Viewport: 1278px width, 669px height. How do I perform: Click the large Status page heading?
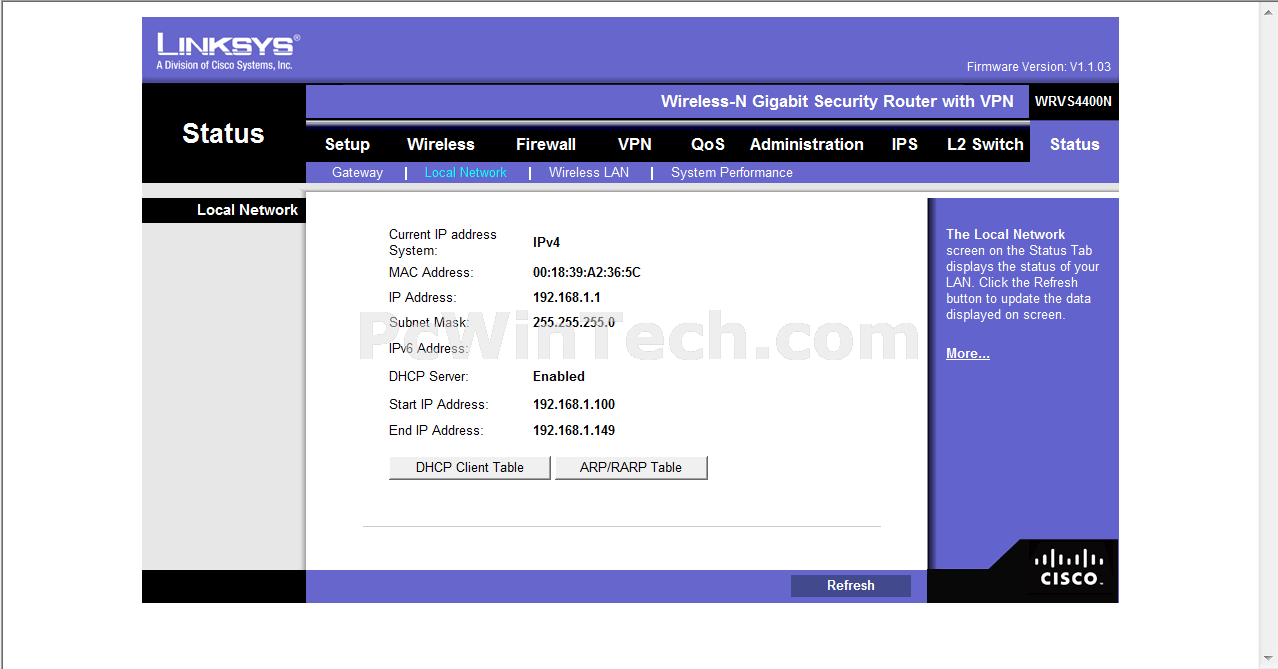click(x=223, y=134)
